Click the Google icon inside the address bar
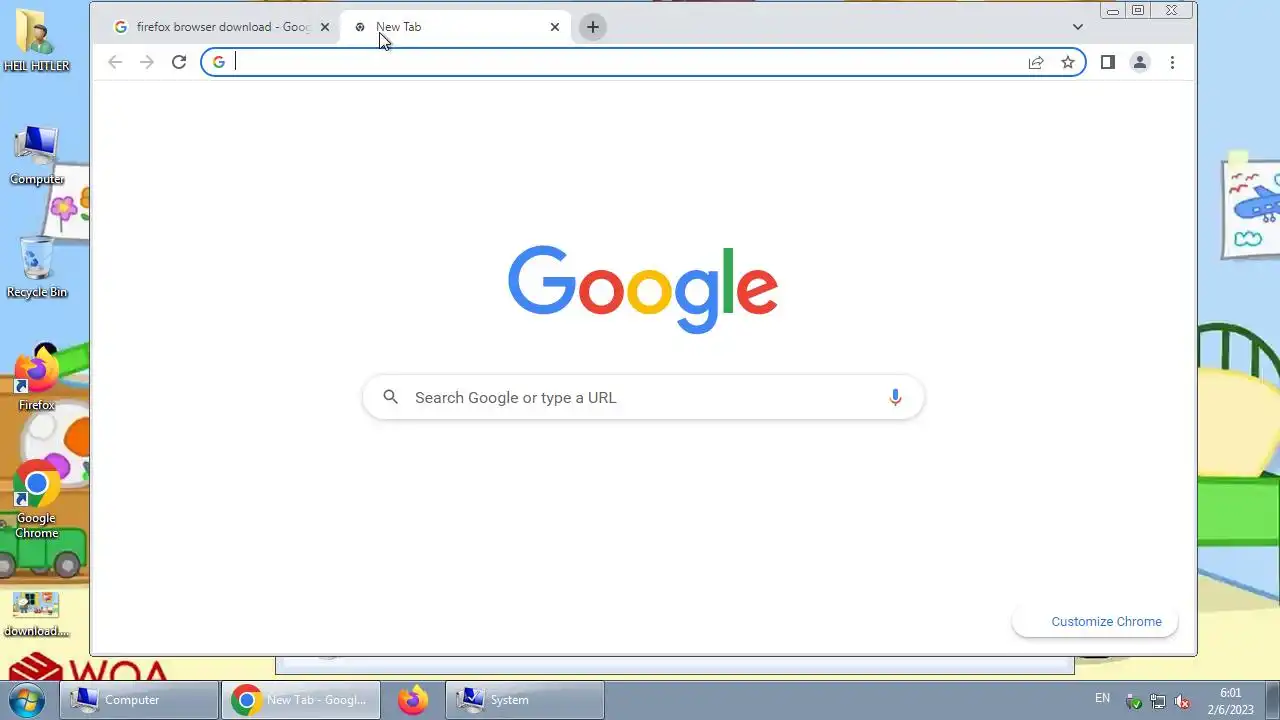The height and width of the screenshot is (720, 1280). tap(219, 62)
